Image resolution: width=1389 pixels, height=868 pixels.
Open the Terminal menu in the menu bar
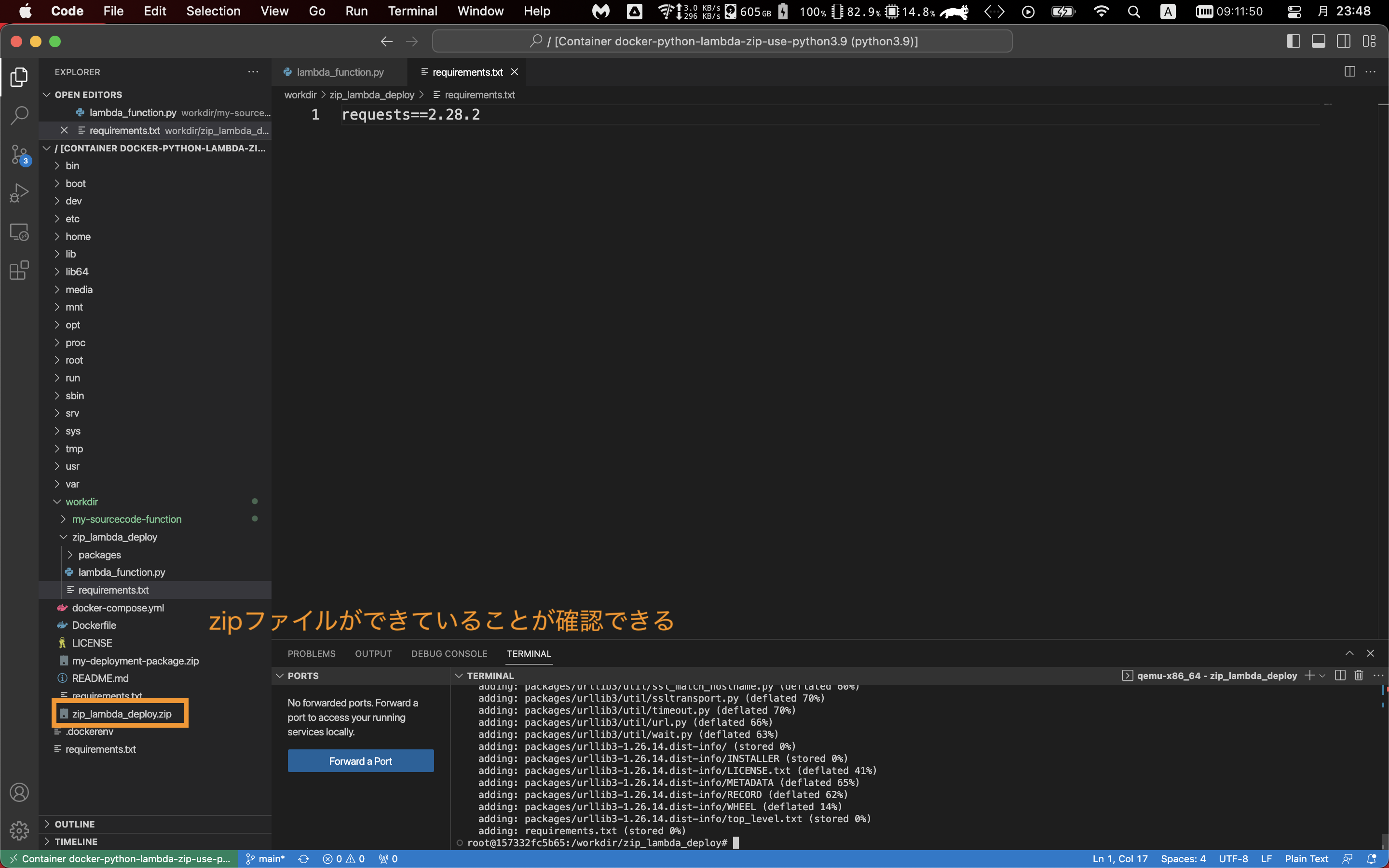pyautogui.click(x=412, y=11)
